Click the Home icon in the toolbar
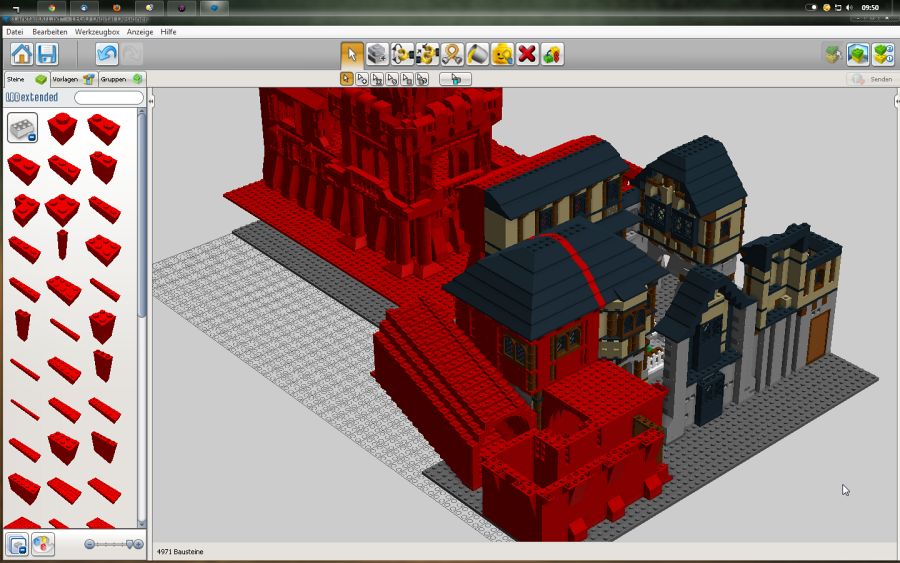The image size is (900, 563). pos(21,54)
